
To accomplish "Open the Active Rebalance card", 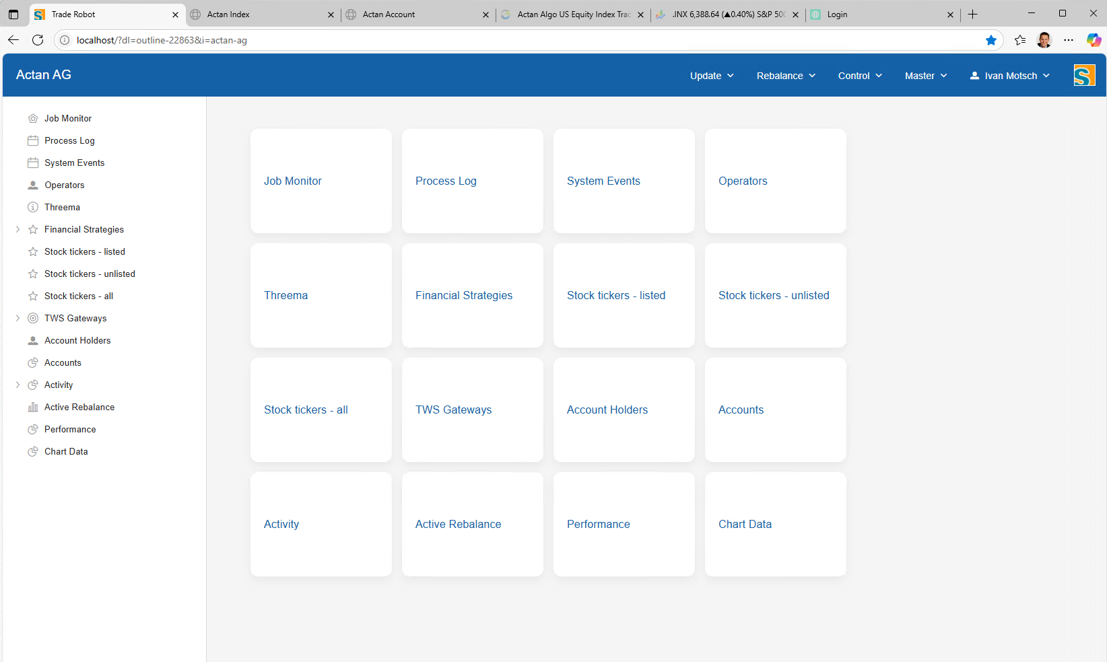I will pos(472,524).
